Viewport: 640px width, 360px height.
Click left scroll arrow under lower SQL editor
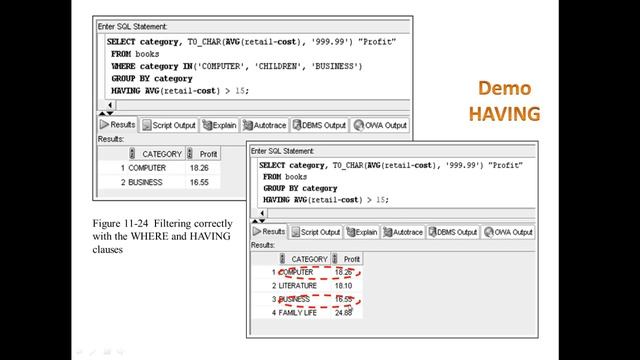(x=262, y=213)
